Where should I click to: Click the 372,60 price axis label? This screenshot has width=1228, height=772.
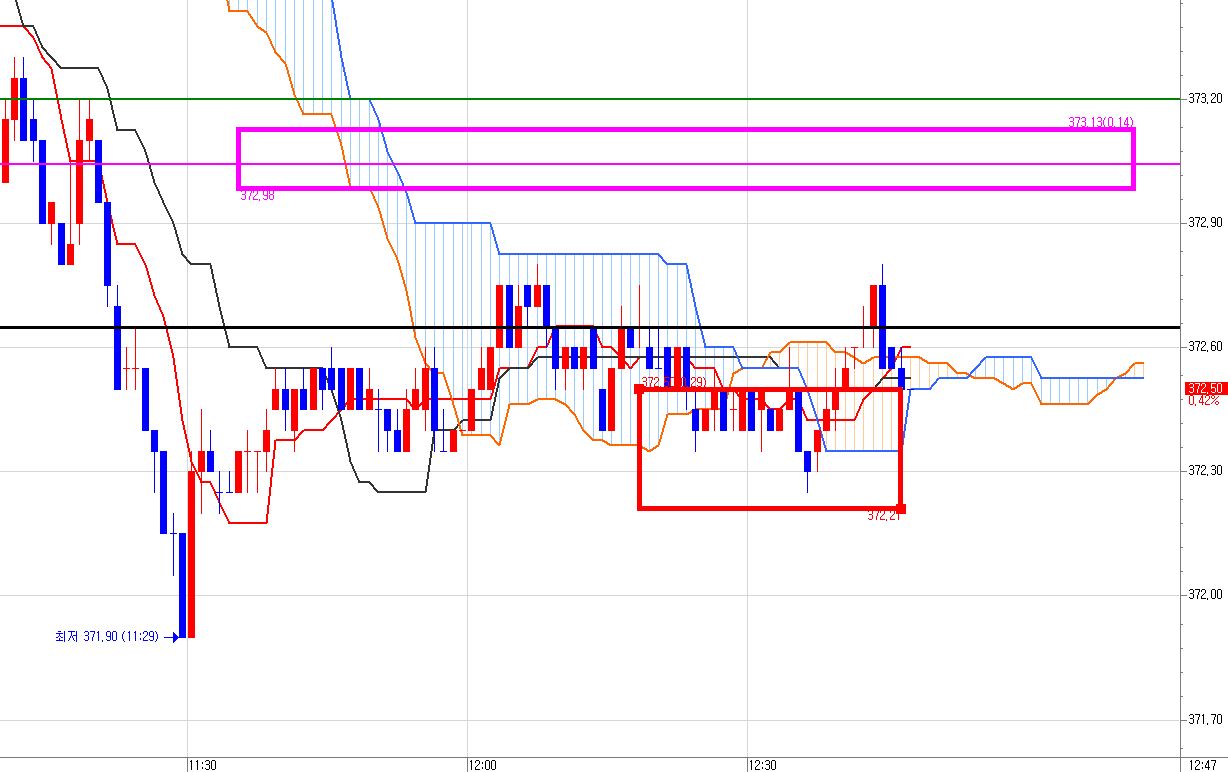(x=1205, y=347)
